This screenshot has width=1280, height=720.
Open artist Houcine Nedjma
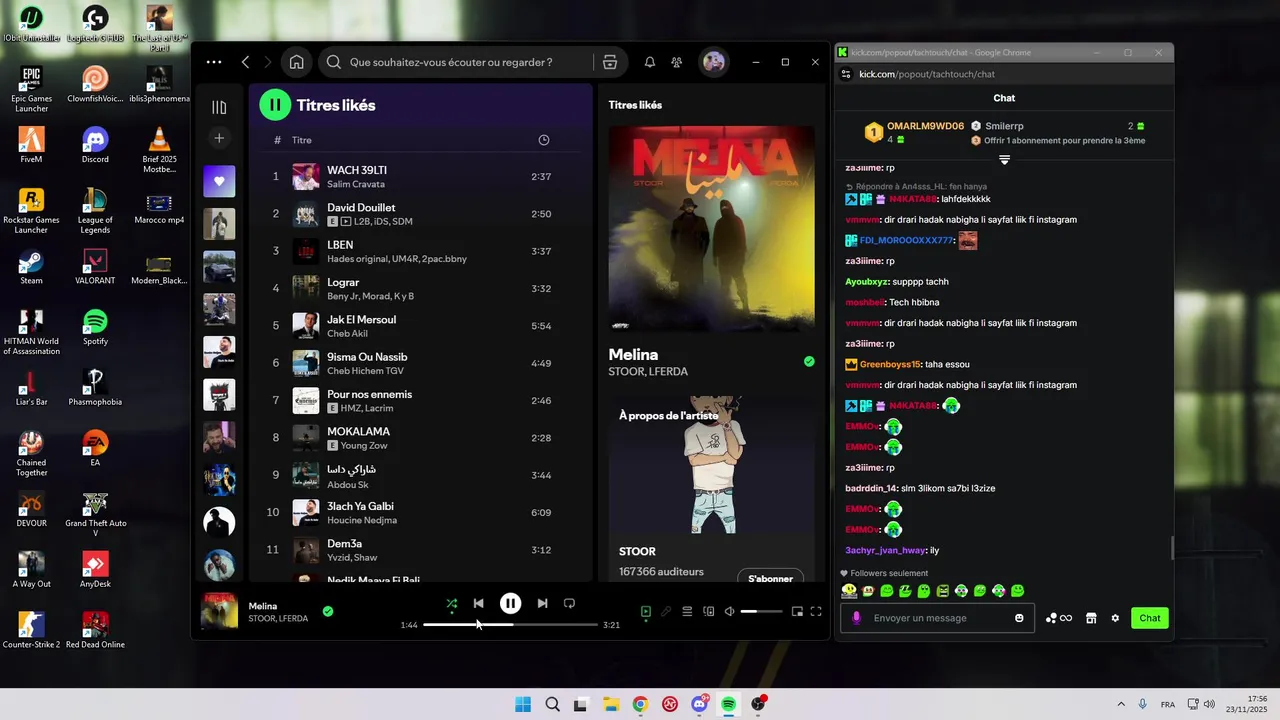362,520
